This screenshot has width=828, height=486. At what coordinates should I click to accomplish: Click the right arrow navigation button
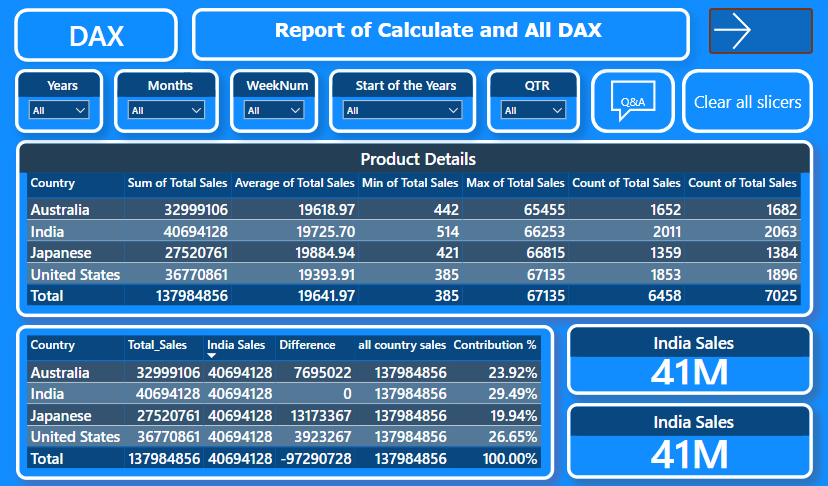[x=760, y=31]
